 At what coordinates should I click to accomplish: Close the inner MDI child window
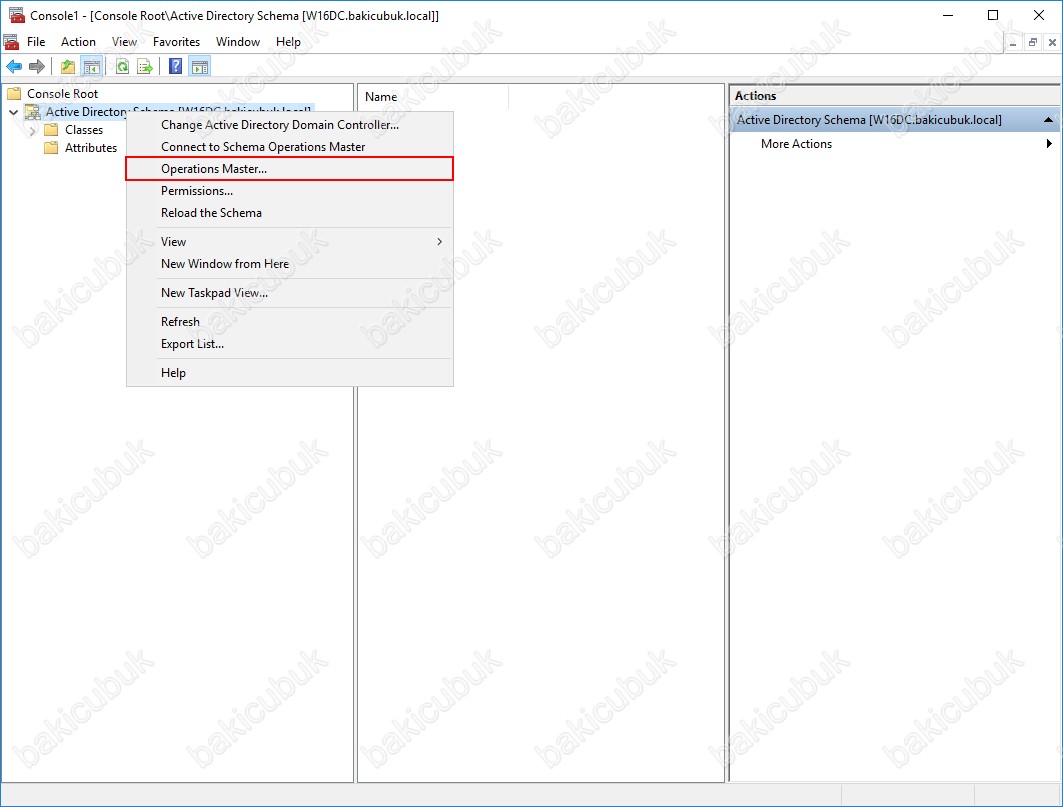tap(1052, 42)
